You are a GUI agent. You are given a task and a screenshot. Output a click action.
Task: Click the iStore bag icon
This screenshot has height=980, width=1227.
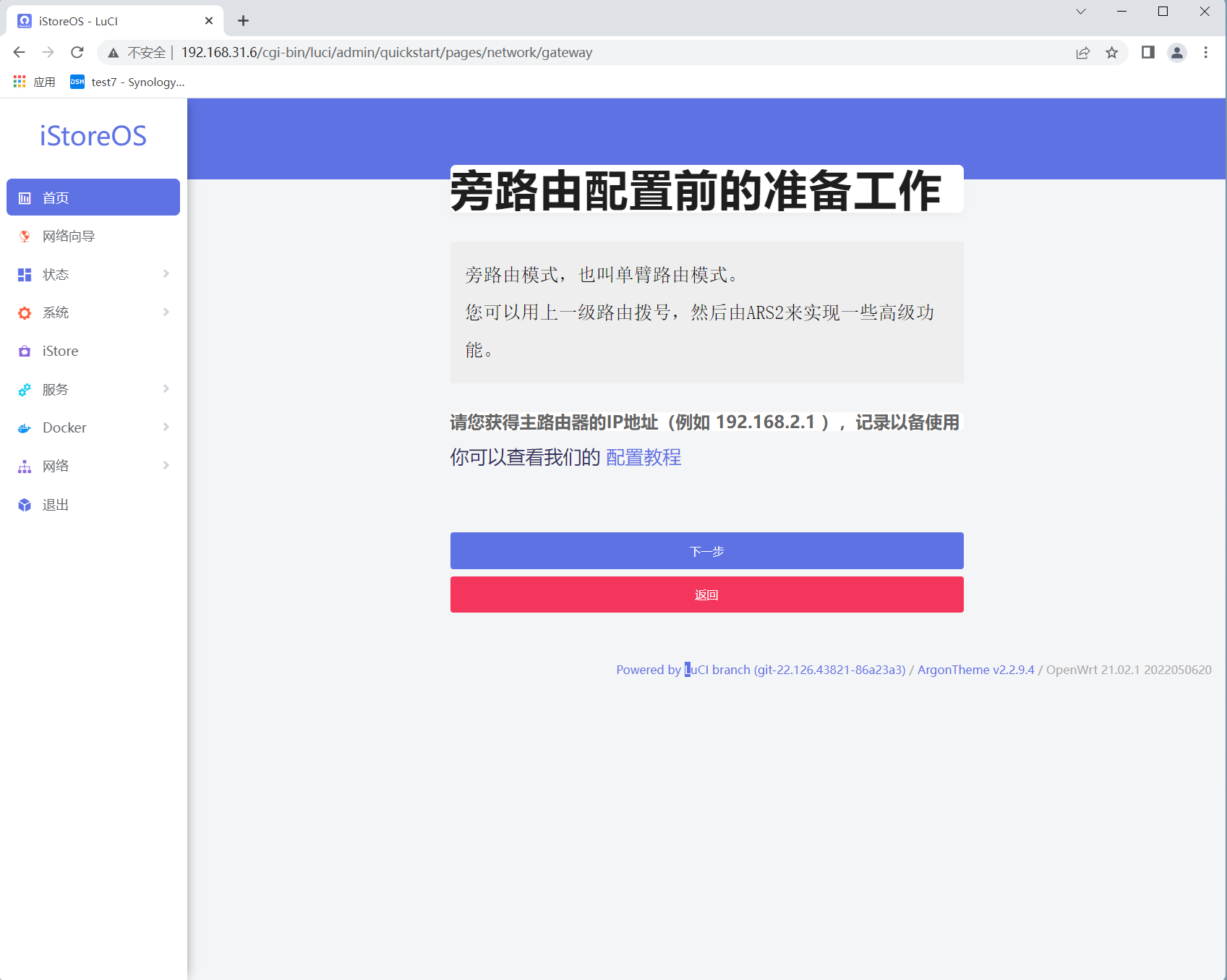click(25, 351)
